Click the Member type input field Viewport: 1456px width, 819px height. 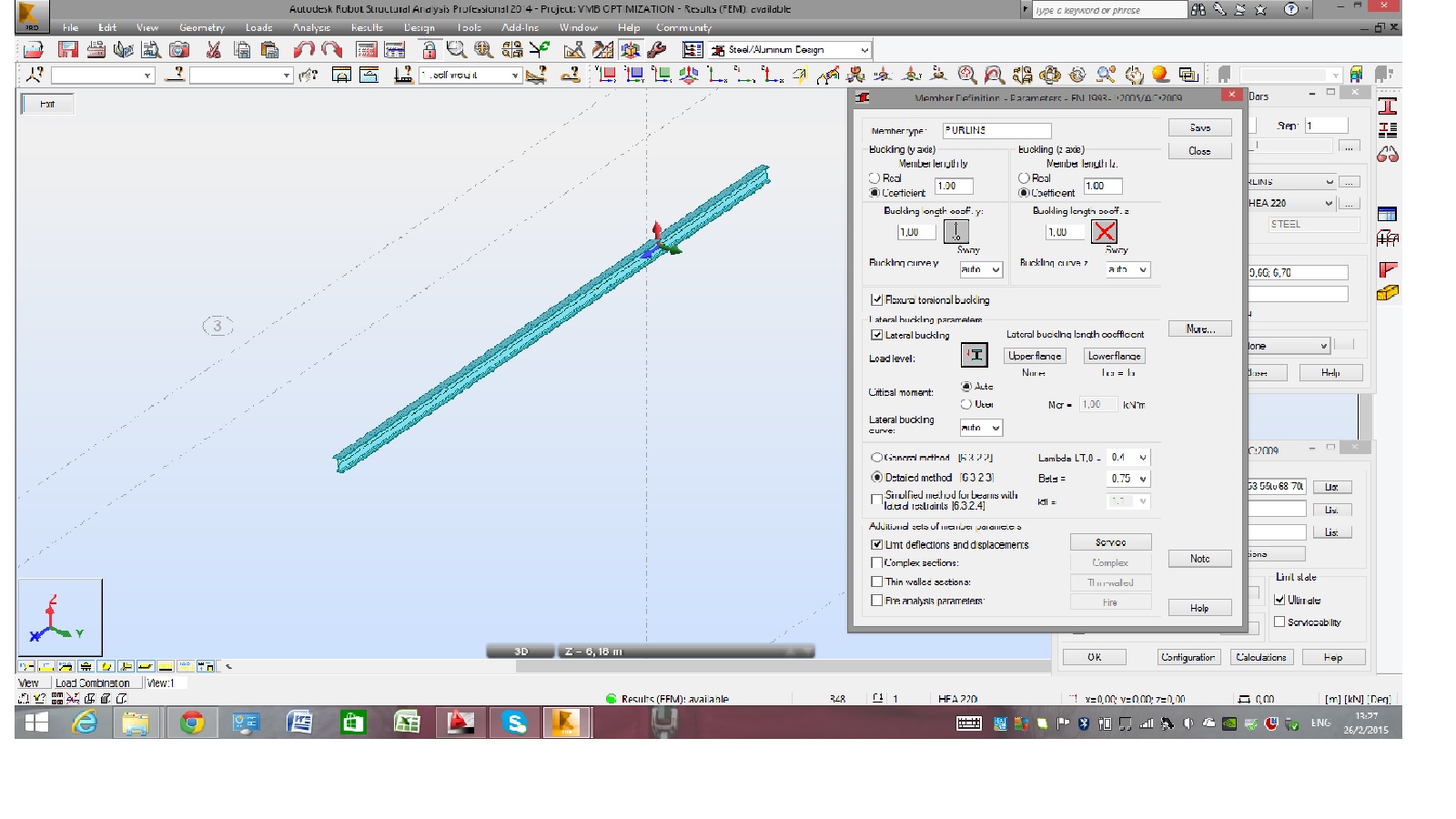[996, 130]
